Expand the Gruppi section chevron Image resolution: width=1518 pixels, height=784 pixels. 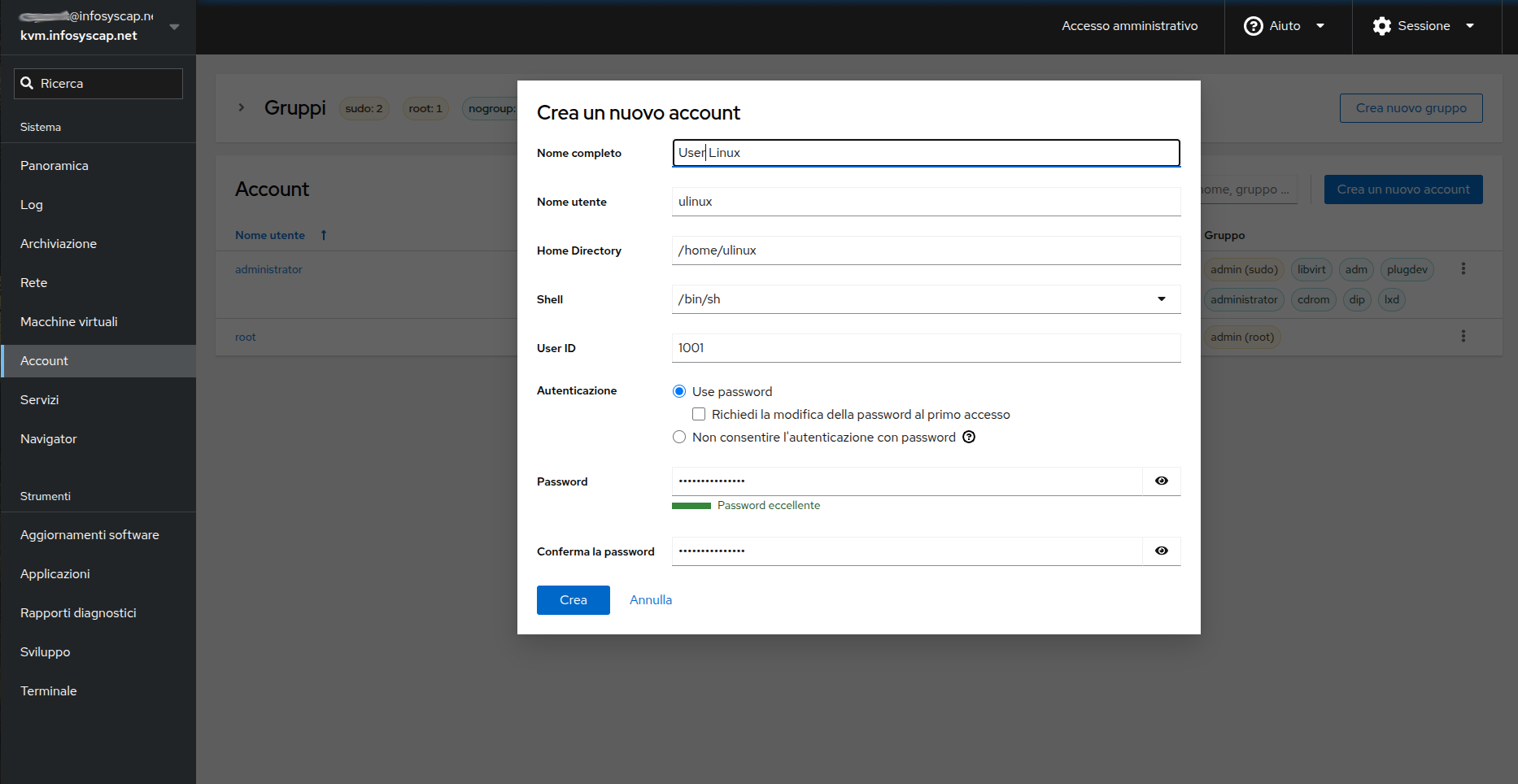coord(242,107)
